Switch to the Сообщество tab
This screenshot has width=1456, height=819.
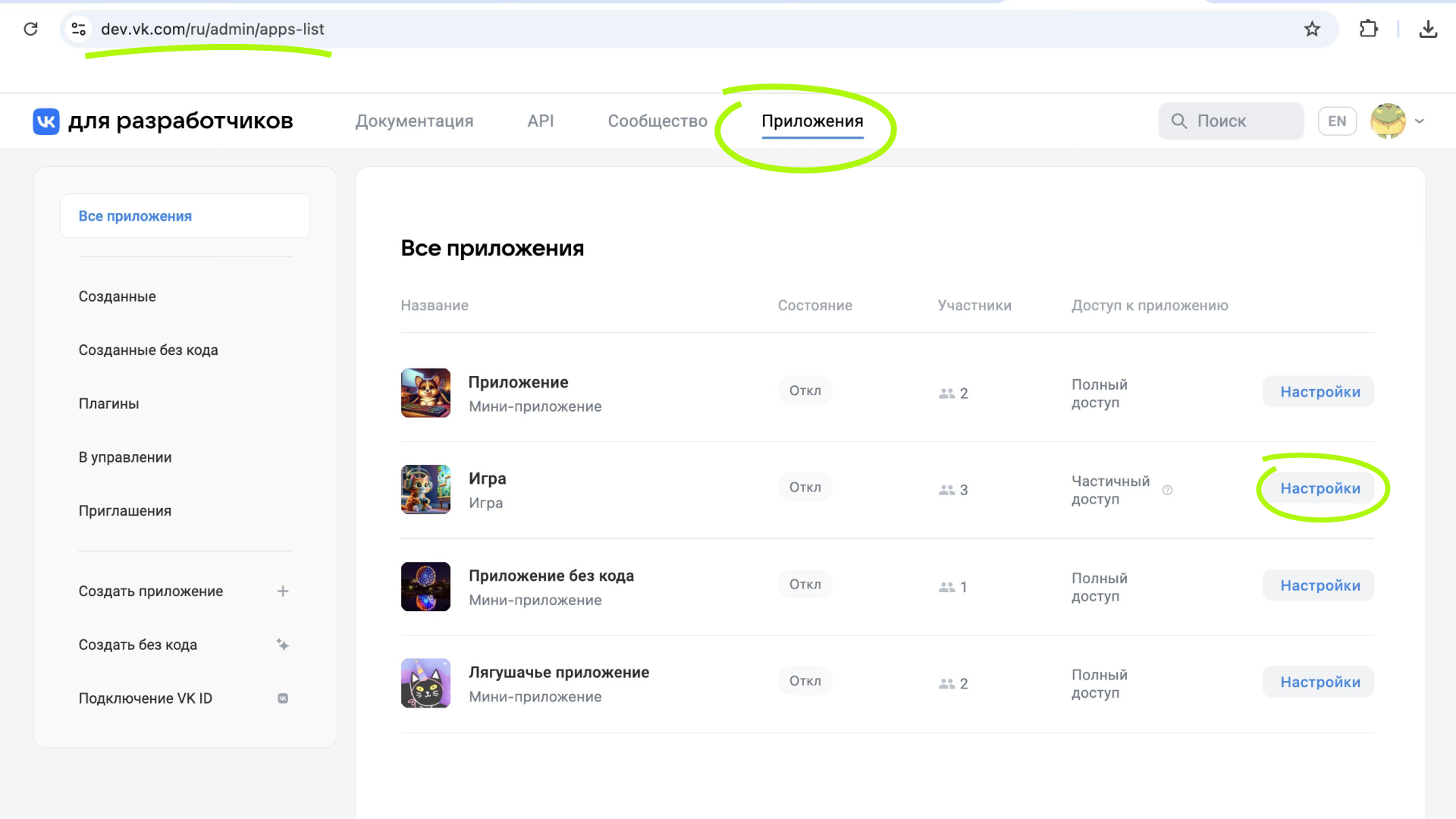point(657,121)
